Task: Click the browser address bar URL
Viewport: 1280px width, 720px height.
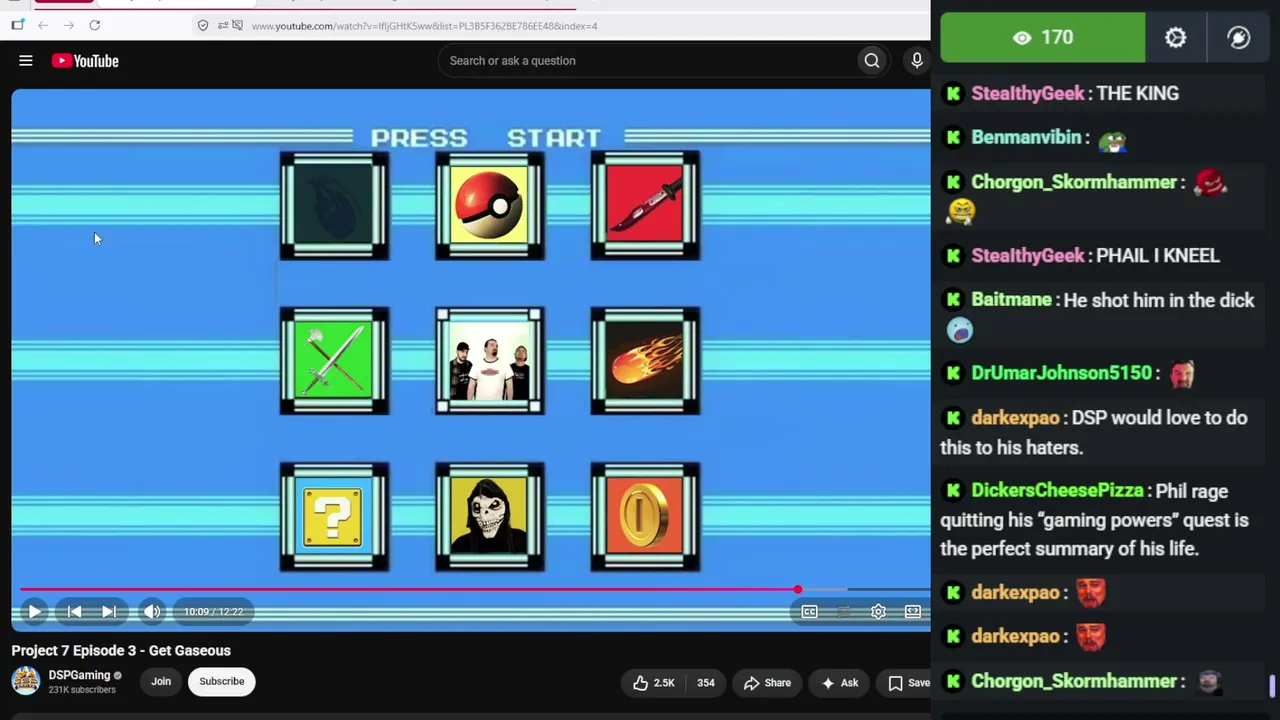Action: coord(424,25)
